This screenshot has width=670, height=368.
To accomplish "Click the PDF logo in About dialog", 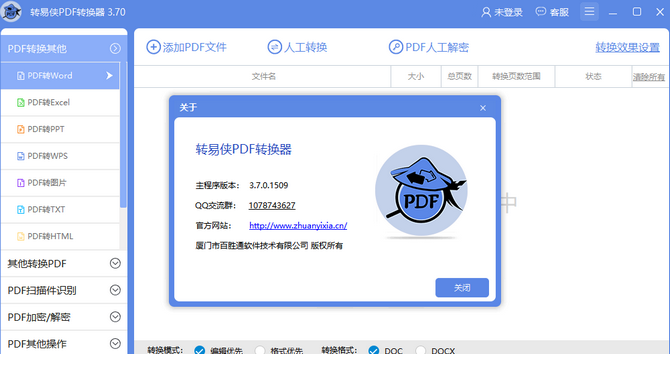I will point(421,191).
